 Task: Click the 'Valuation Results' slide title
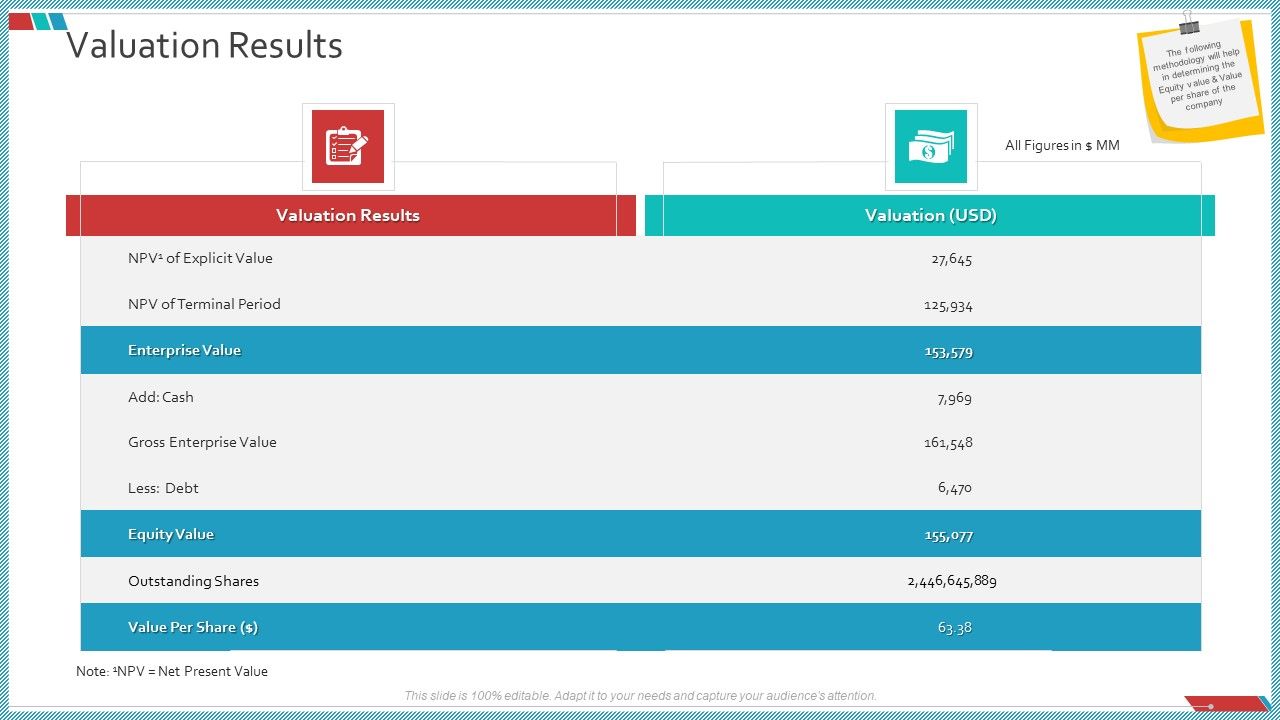coord(204,46)
